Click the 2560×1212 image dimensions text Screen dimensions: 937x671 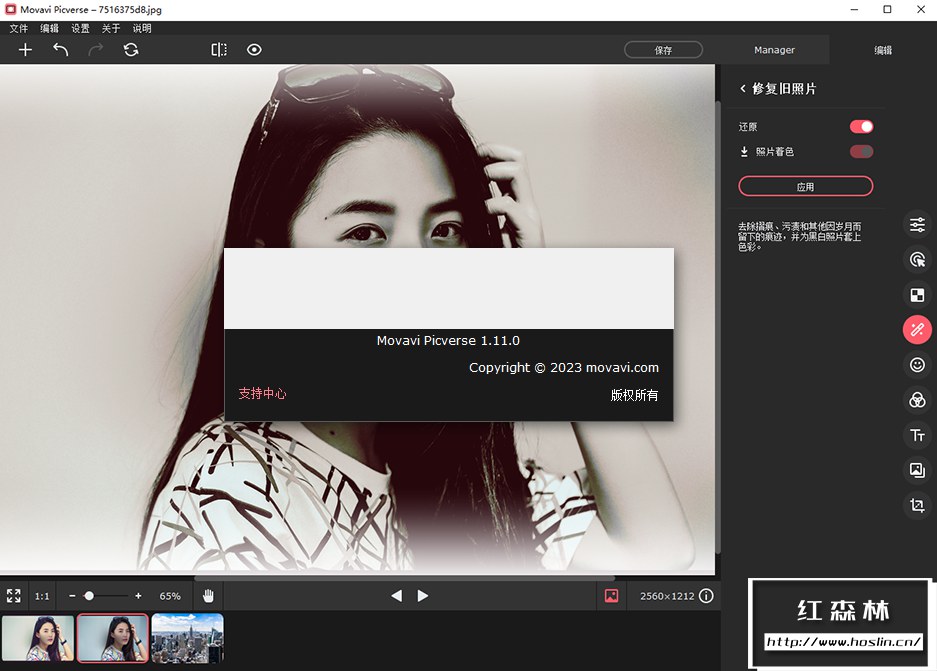pos(667,596)
